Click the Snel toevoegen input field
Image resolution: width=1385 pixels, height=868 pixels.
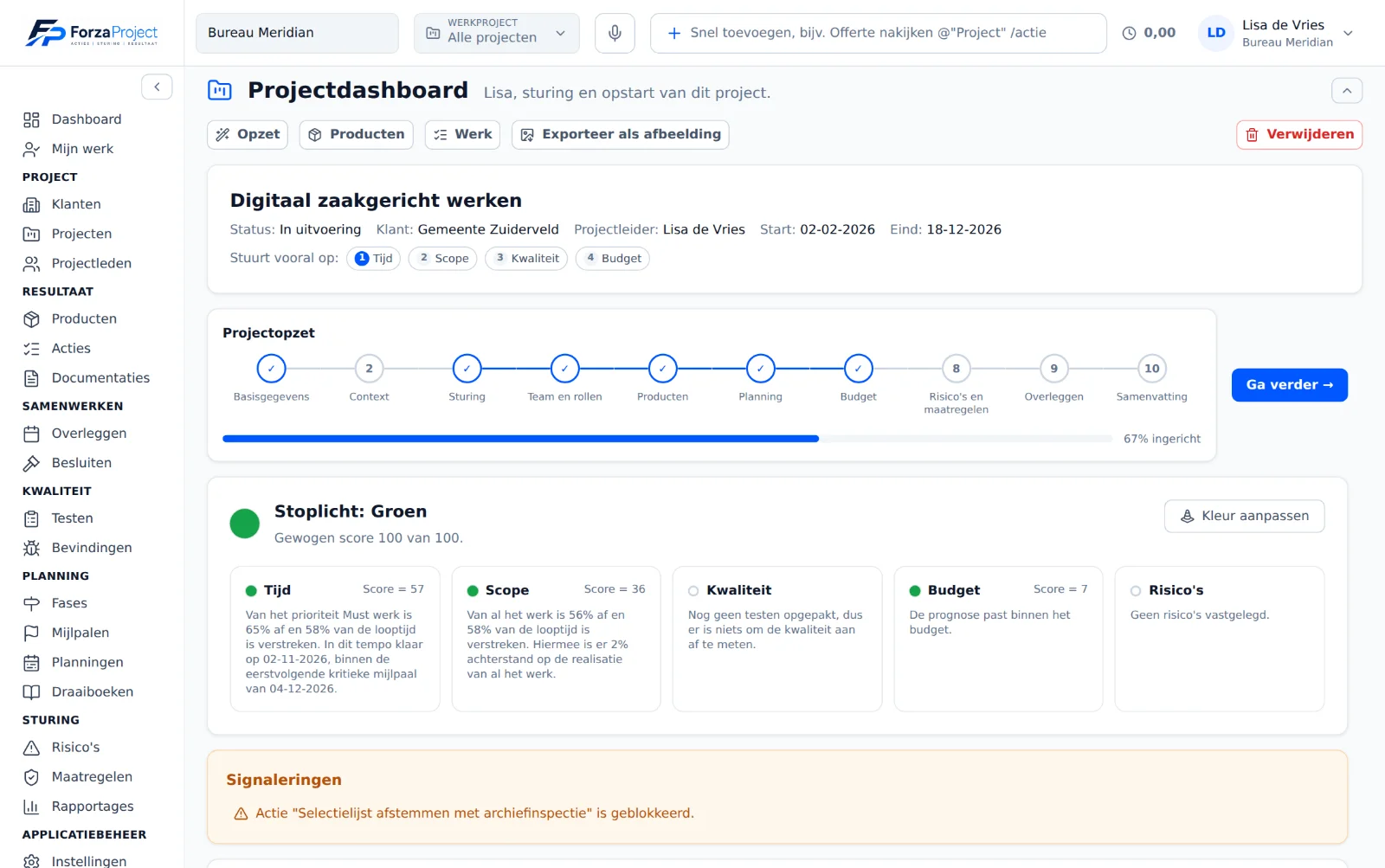click(879, 33)
